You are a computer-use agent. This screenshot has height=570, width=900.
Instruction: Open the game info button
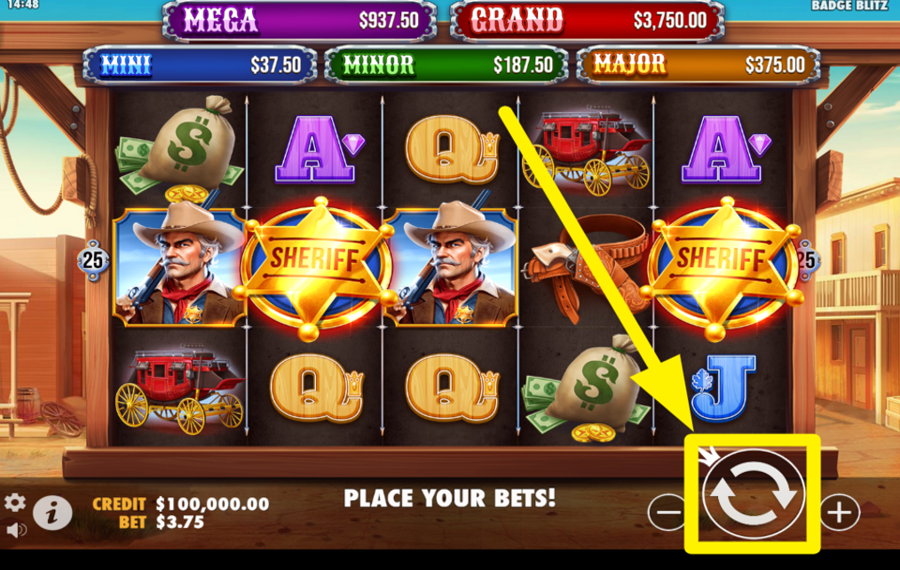[52, 512]
